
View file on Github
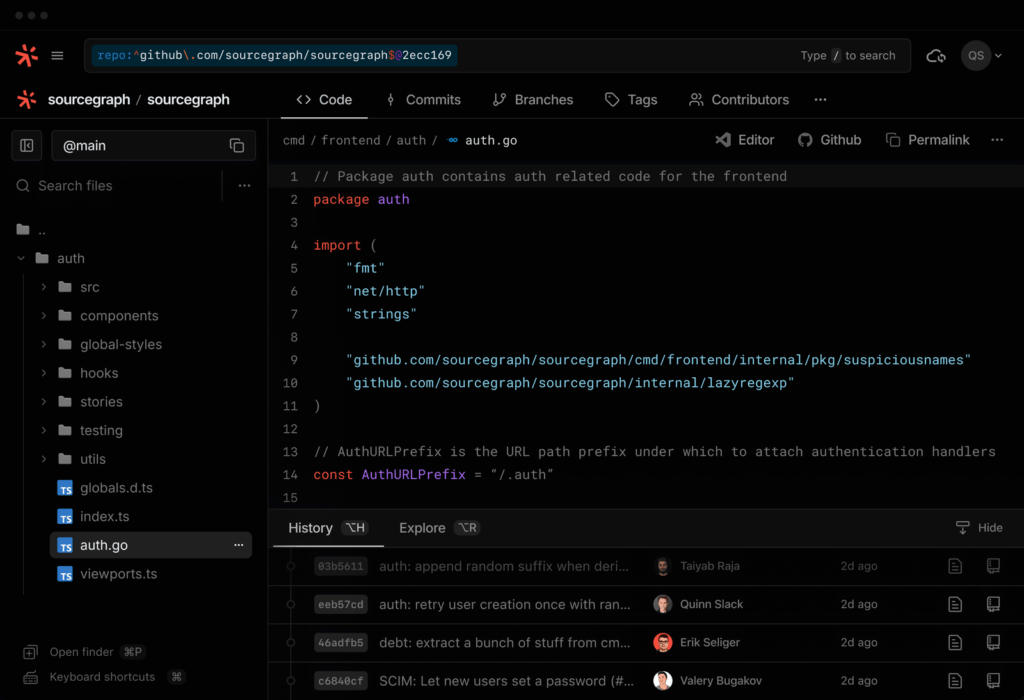point(829,140)
